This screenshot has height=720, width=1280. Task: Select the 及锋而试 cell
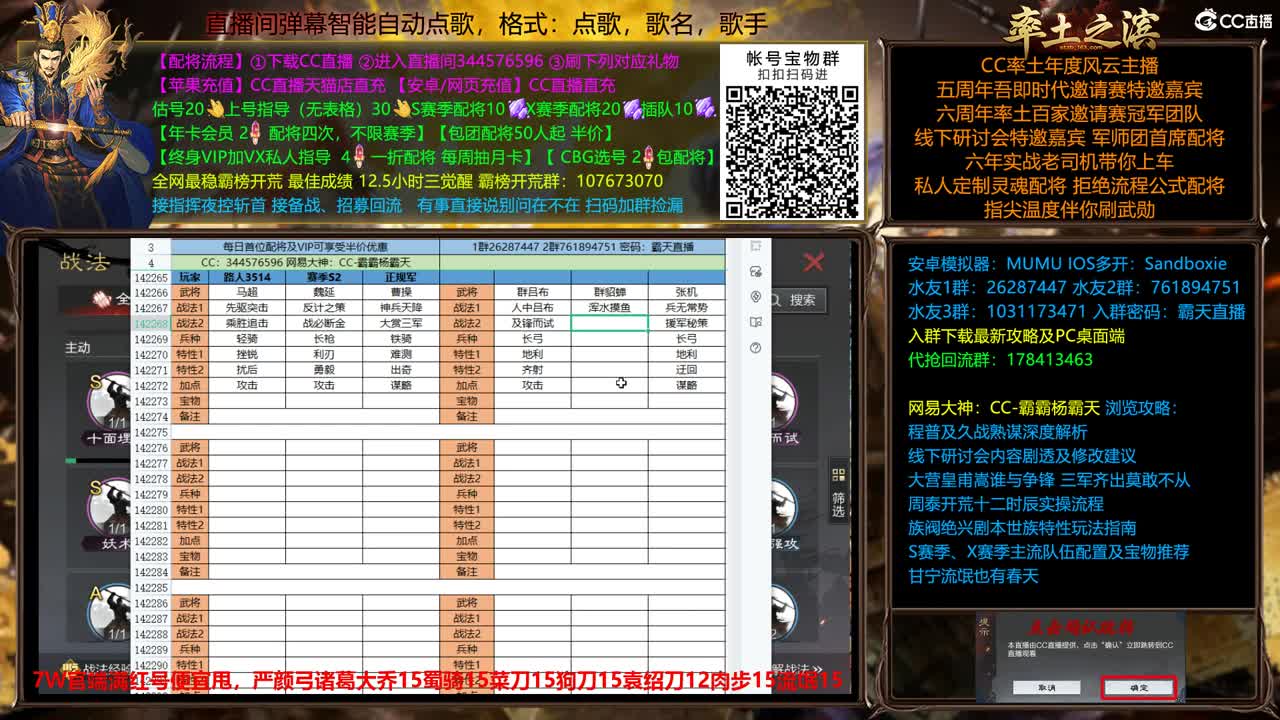532,323
